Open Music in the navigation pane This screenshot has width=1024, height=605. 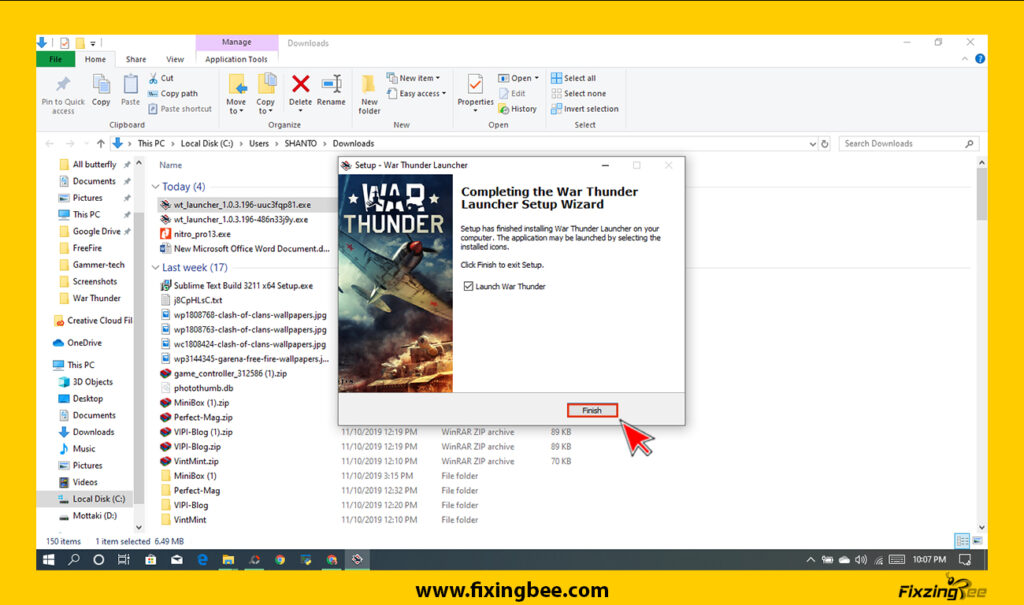pos(84,449)
